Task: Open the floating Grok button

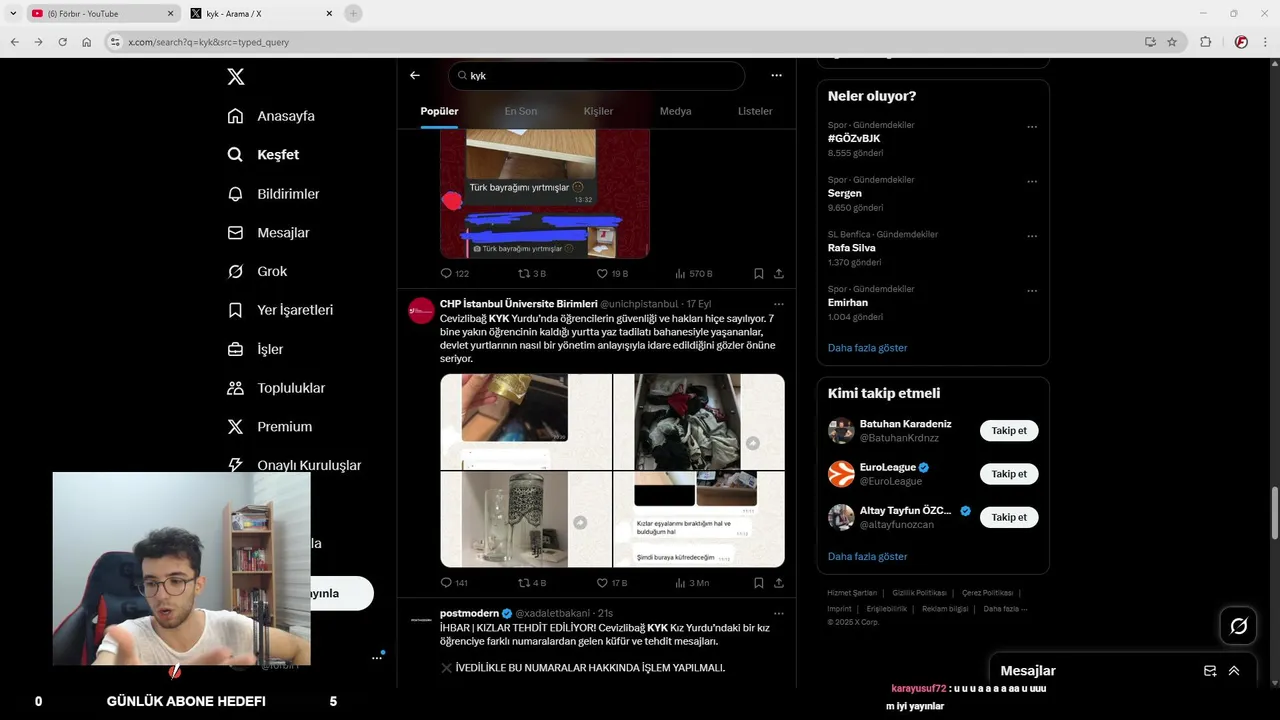Action: pos(1238,626)
